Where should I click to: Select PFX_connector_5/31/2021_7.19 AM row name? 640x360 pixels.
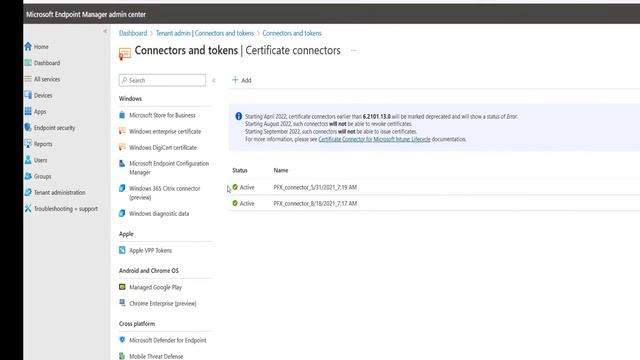pos(315,187)
